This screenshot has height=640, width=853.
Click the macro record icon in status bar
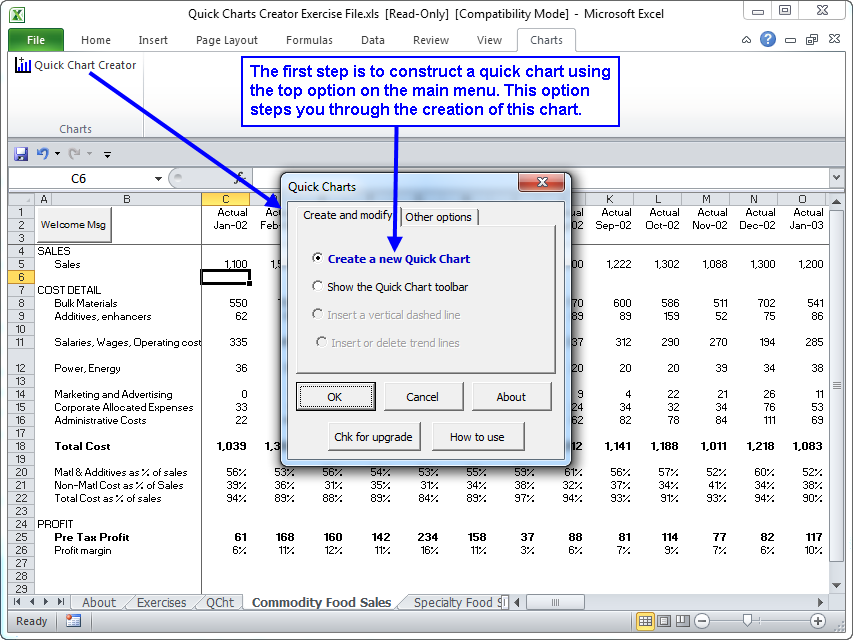point(73,621)
